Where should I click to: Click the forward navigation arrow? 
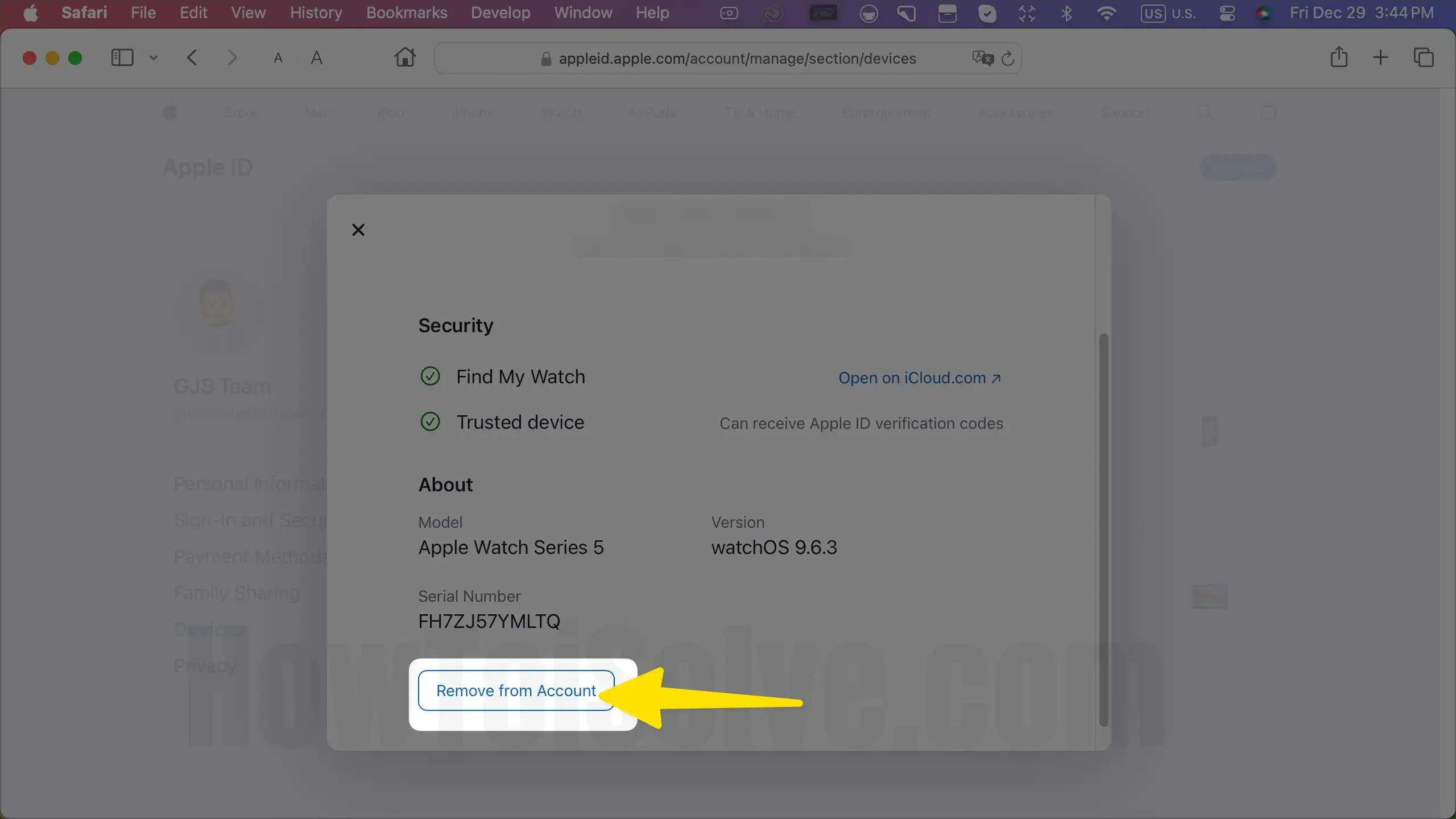pyautogui.click(x=231, y=57)
